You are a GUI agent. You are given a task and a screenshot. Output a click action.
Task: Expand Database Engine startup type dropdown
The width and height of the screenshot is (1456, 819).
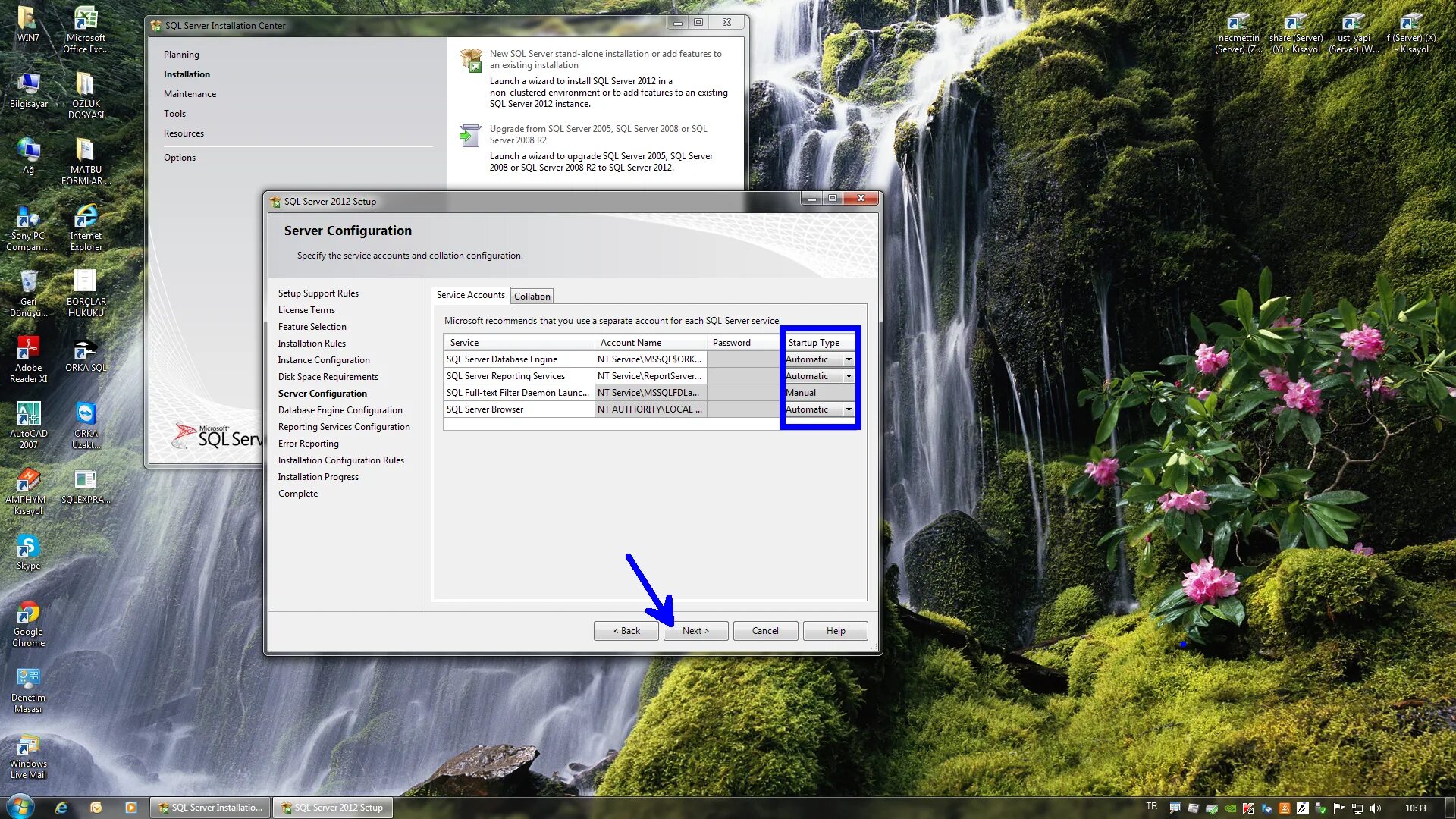849,359
